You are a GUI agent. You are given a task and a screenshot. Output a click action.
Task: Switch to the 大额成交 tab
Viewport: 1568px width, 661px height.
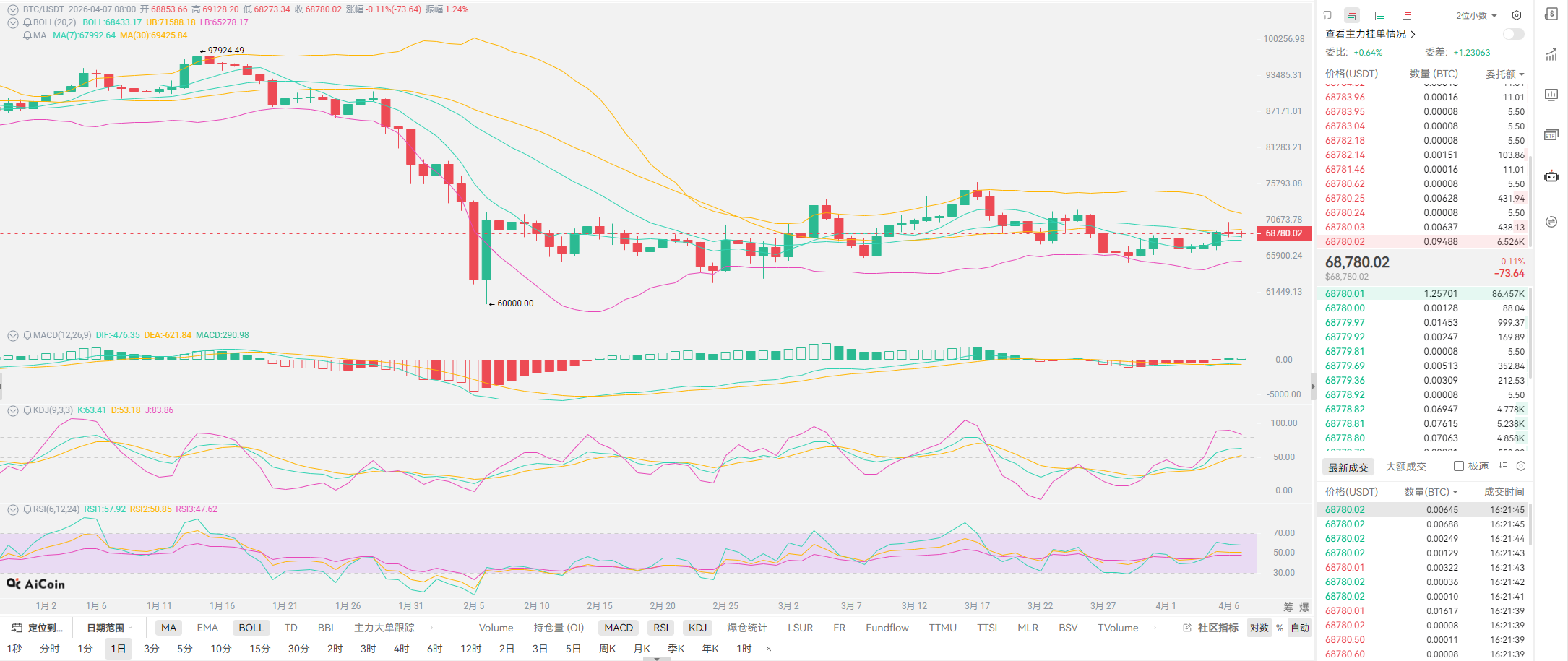(x=1405, y=467)
